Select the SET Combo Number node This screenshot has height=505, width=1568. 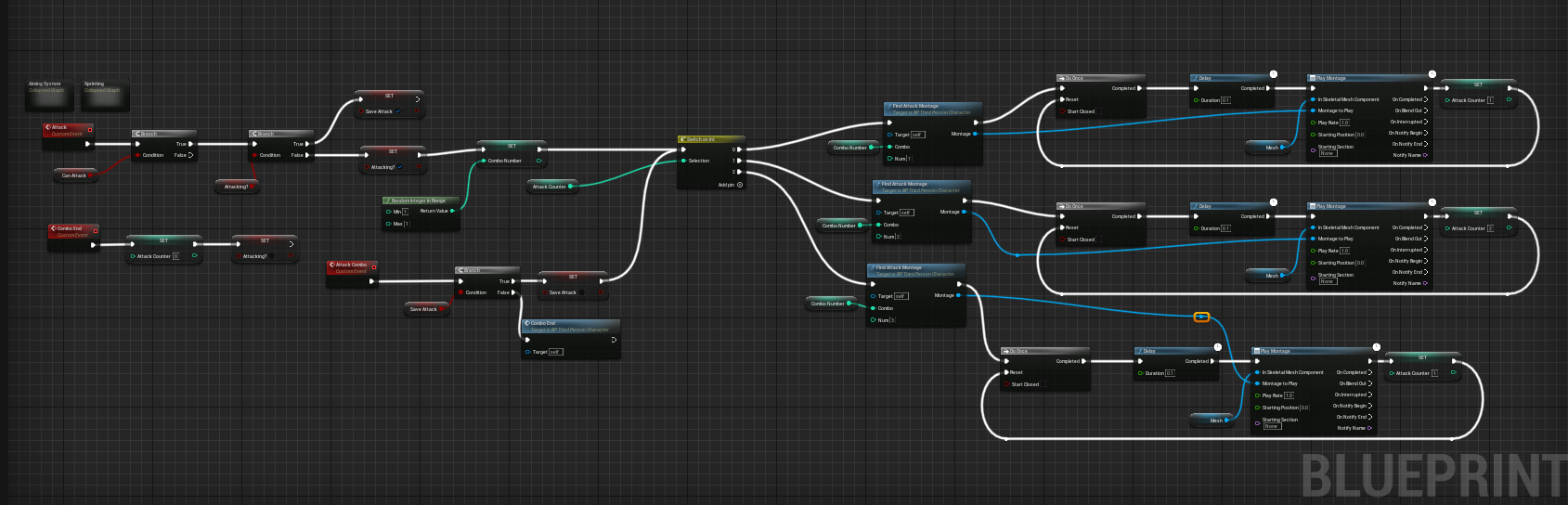pyautogui.click(x=511, y=153)
